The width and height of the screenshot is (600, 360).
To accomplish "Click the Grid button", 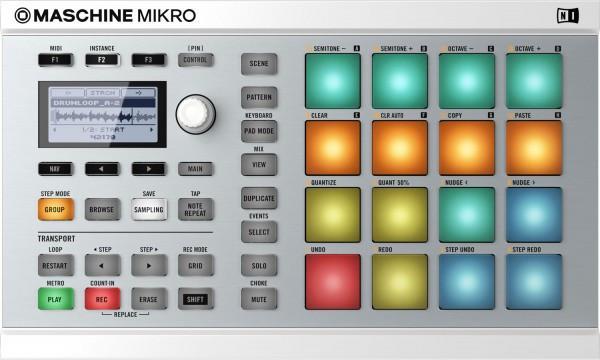I will (x=196, y=266).
